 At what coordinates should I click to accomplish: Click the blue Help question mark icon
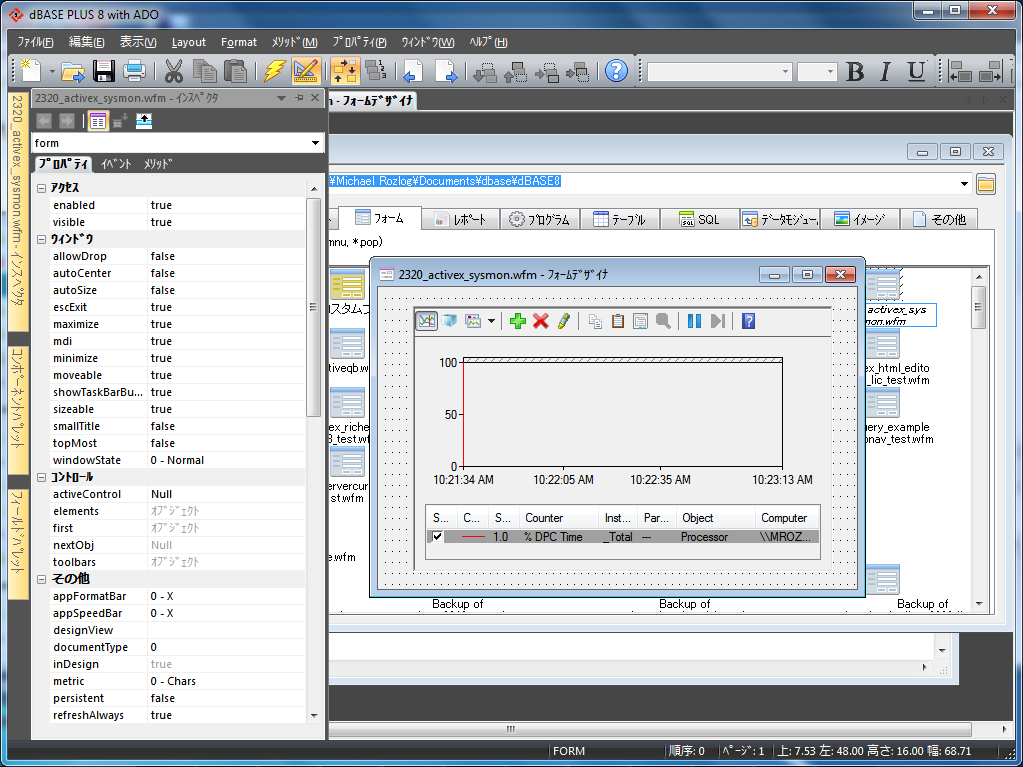point(616,70)
